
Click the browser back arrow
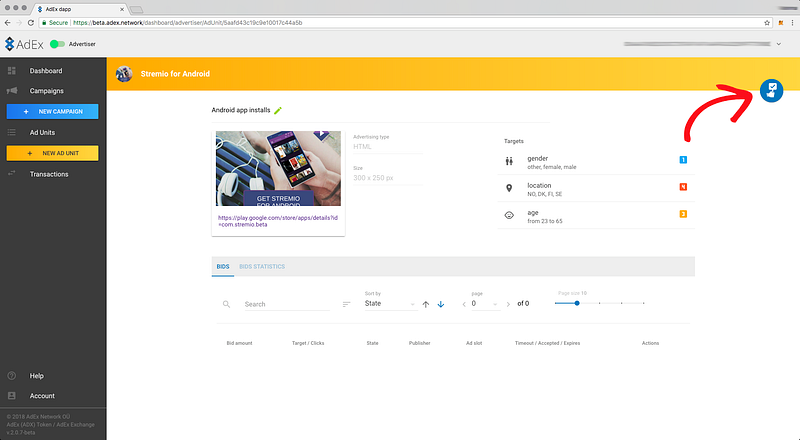7,22
